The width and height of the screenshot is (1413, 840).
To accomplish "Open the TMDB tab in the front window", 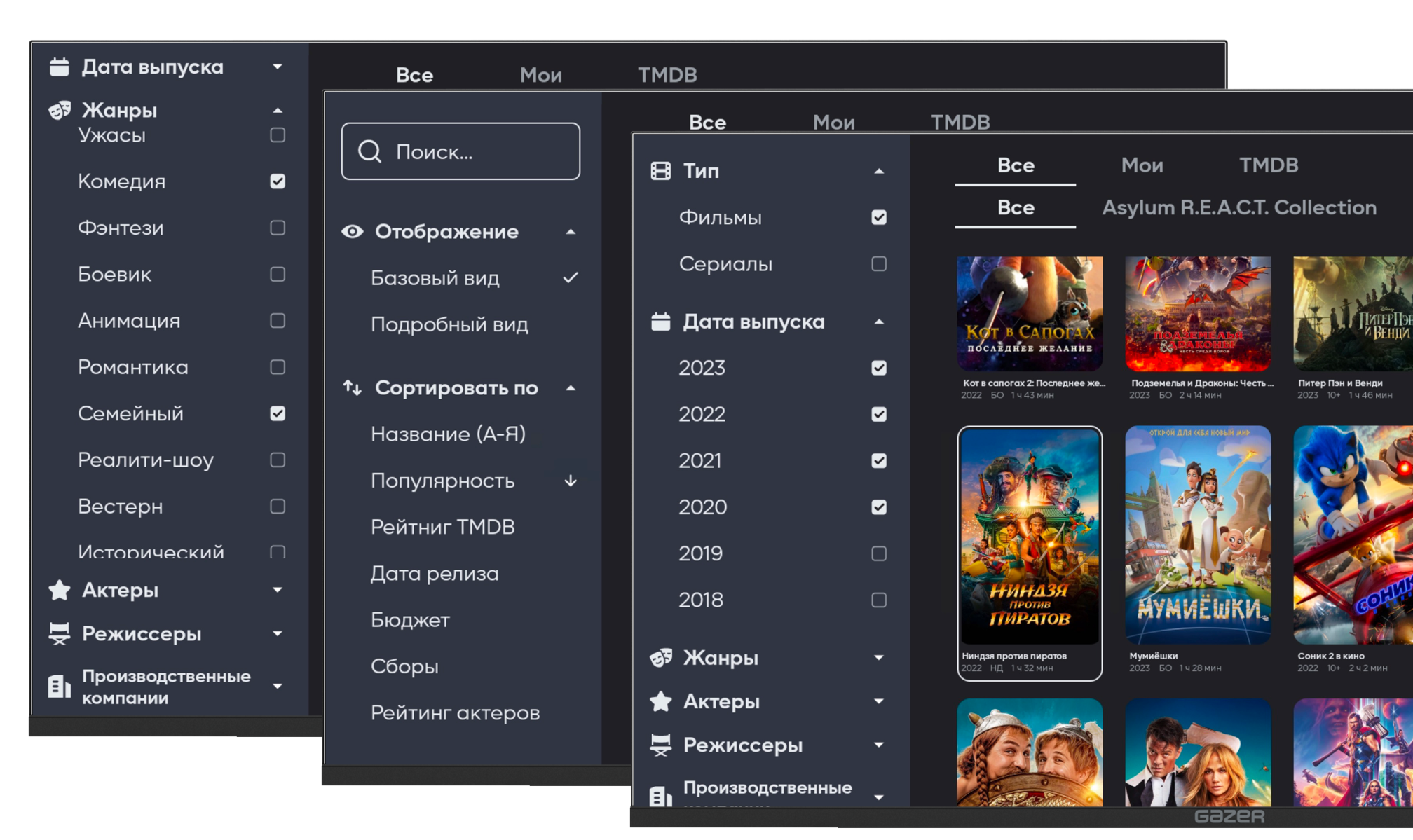I will [x=1269, y=165].
